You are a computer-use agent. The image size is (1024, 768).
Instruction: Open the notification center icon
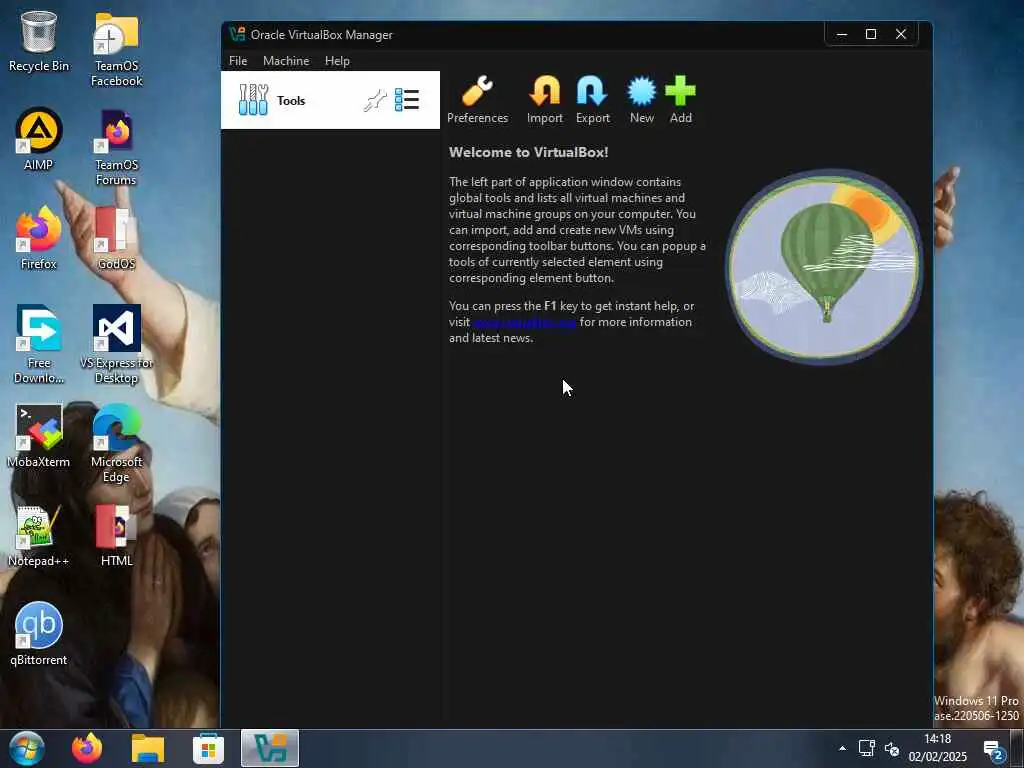click(x=994, y=750)
